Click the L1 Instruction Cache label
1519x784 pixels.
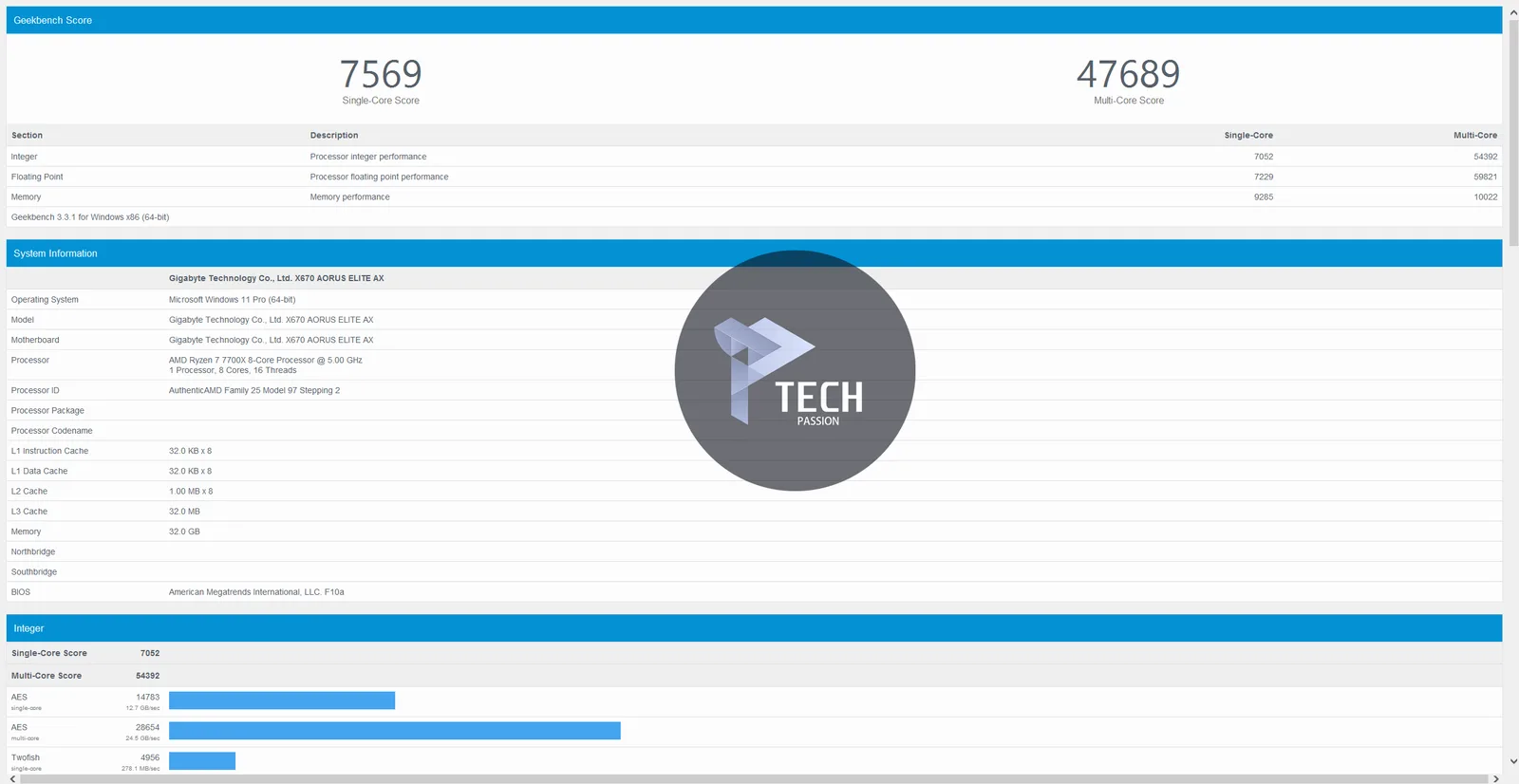49,451
